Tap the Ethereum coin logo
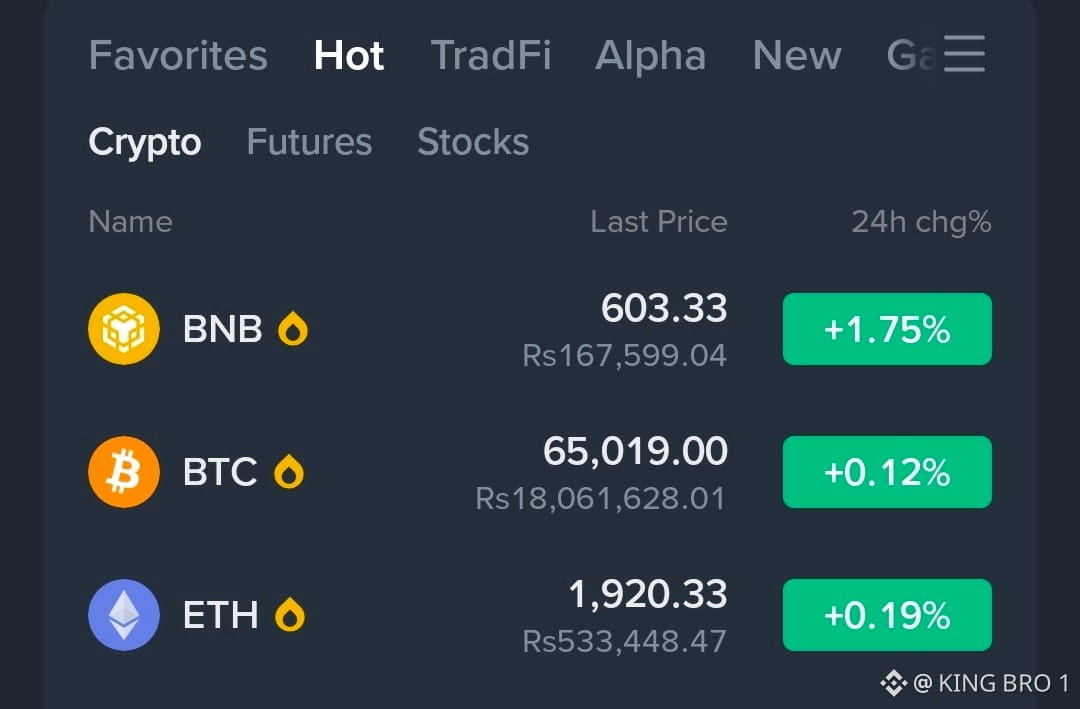This screenshot has width=1080, height=709. click(x=124, y=615)
